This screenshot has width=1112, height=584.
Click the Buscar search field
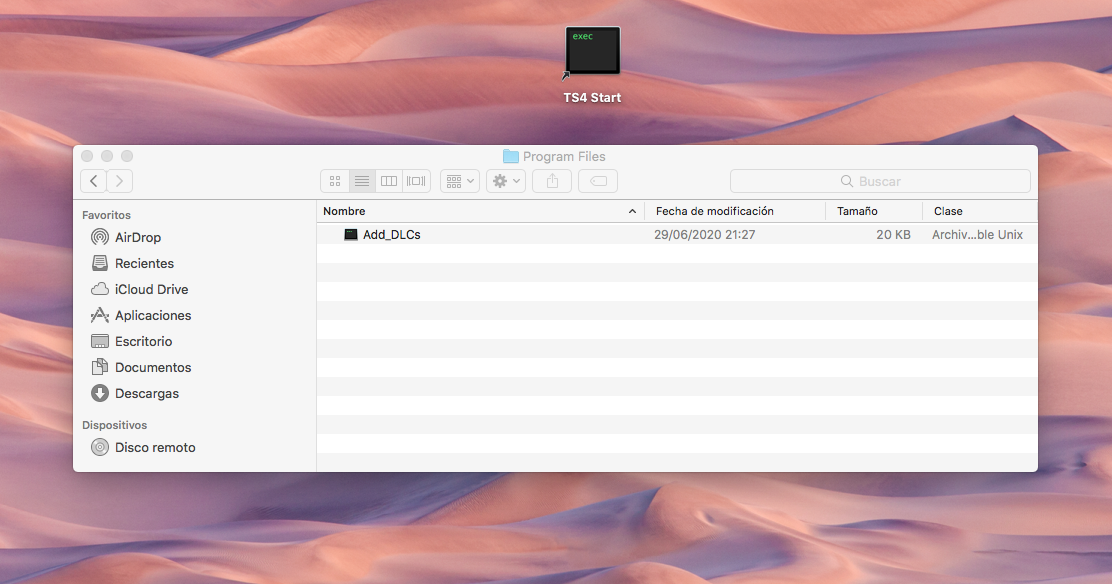[880, 181]
